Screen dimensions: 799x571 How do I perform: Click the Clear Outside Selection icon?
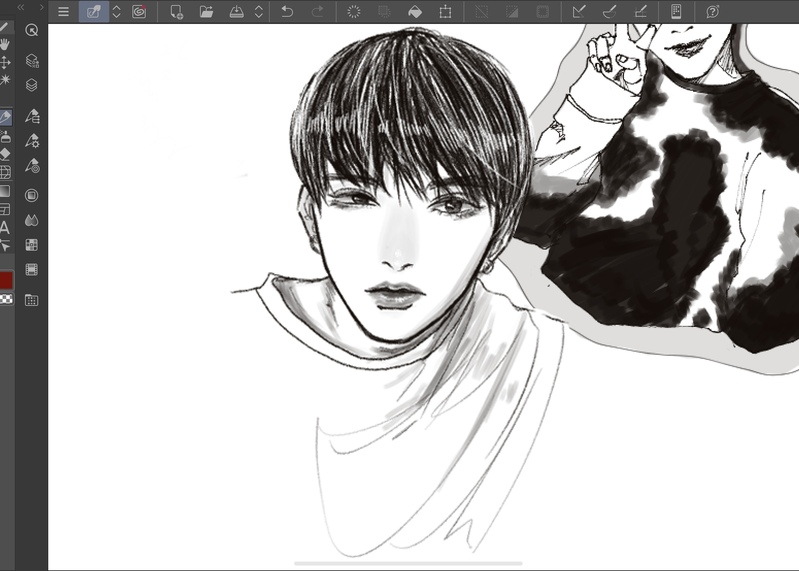(x=384, y=11)
